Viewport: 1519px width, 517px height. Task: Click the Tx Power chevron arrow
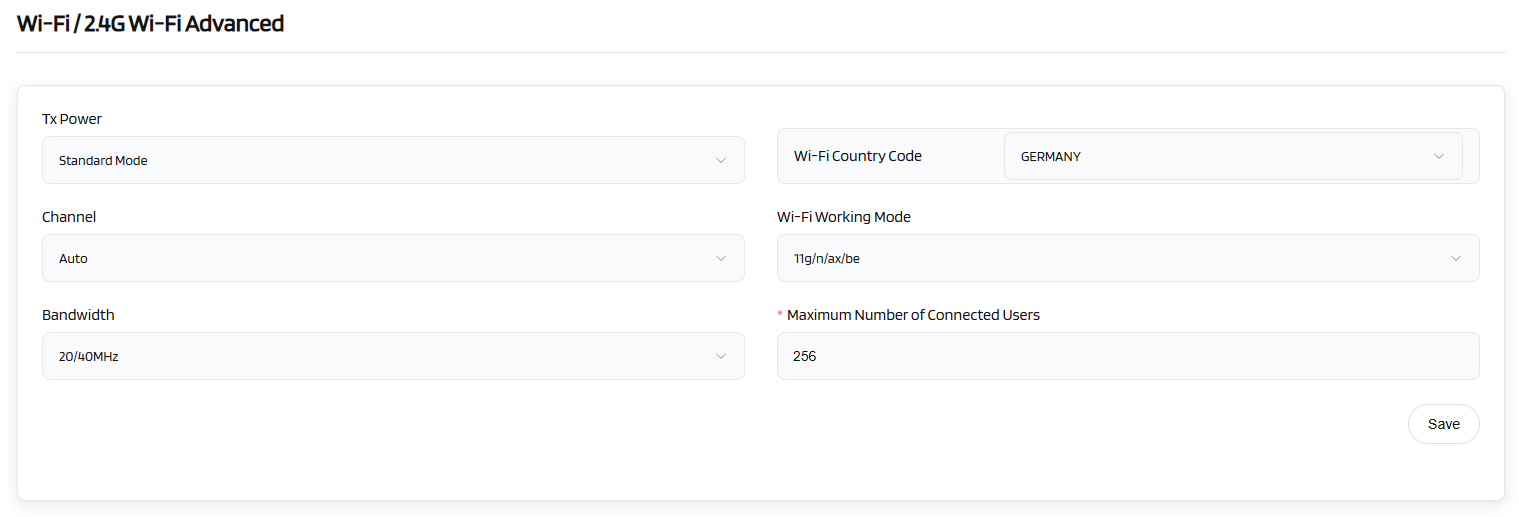coord(720,160)
